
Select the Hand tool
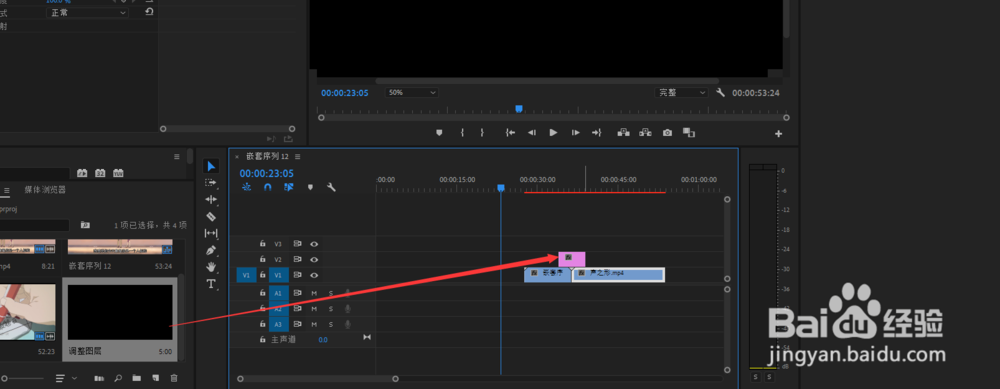(211, 267)
